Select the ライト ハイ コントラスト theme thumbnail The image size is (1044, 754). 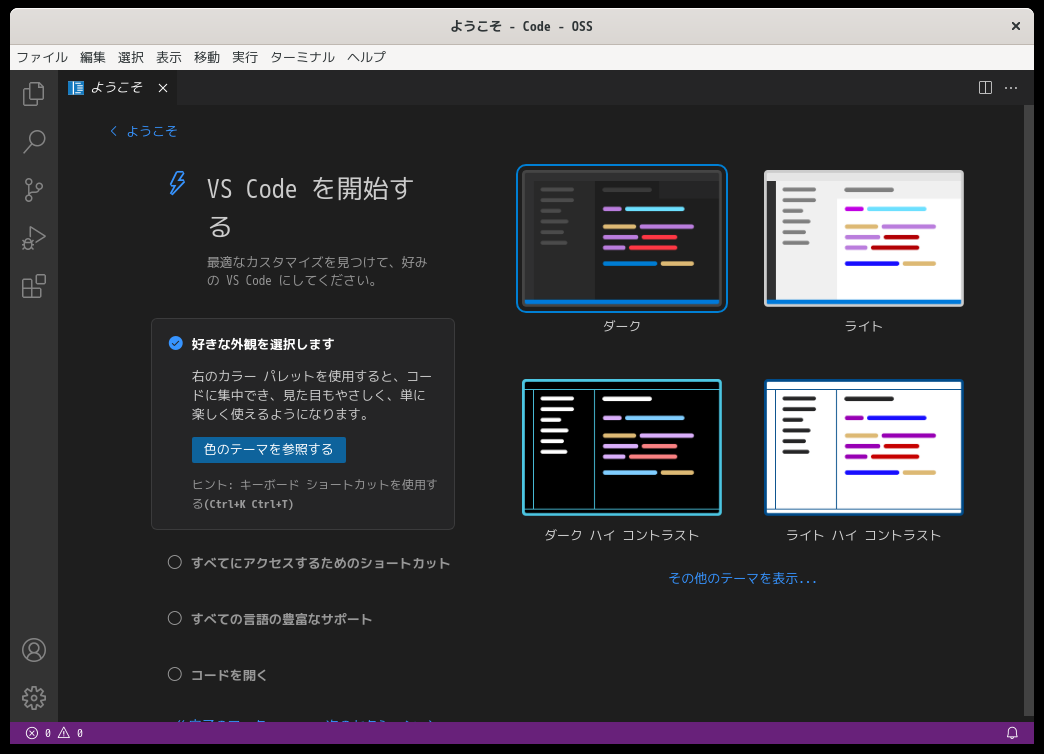tap(864, 448)
